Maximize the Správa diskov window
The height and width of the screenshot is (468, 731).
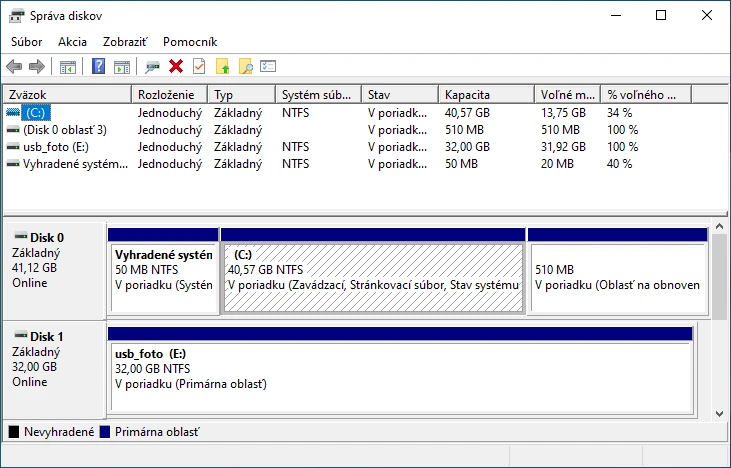tap(661, 15)
